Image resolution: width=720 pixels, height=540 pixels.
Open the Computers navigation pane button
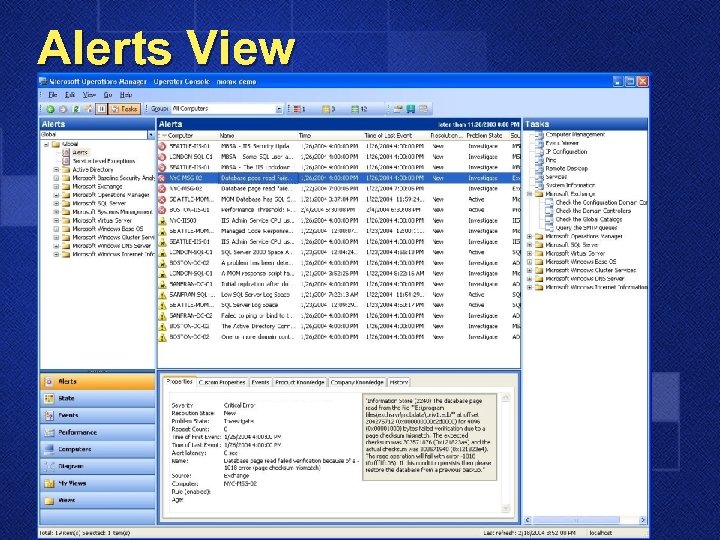point(97,450)
